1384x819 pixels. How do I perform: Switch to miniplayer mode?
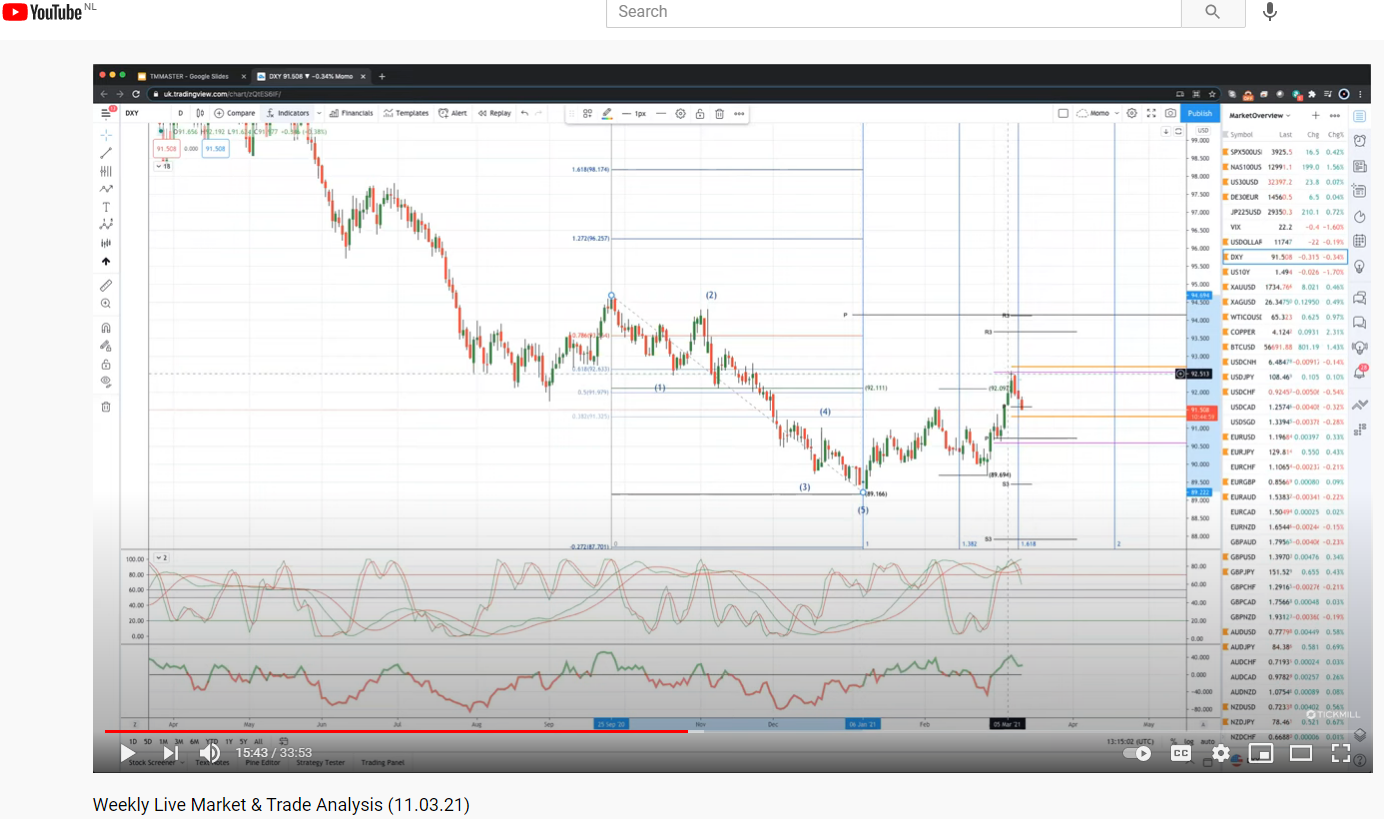[x=1261, y=753]
